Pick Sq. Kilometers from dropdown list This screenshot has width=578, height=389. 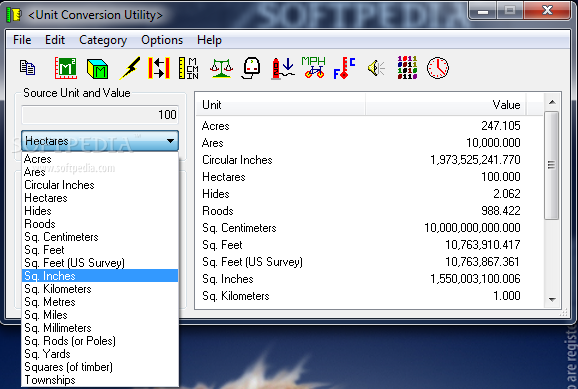click(100, 289)
